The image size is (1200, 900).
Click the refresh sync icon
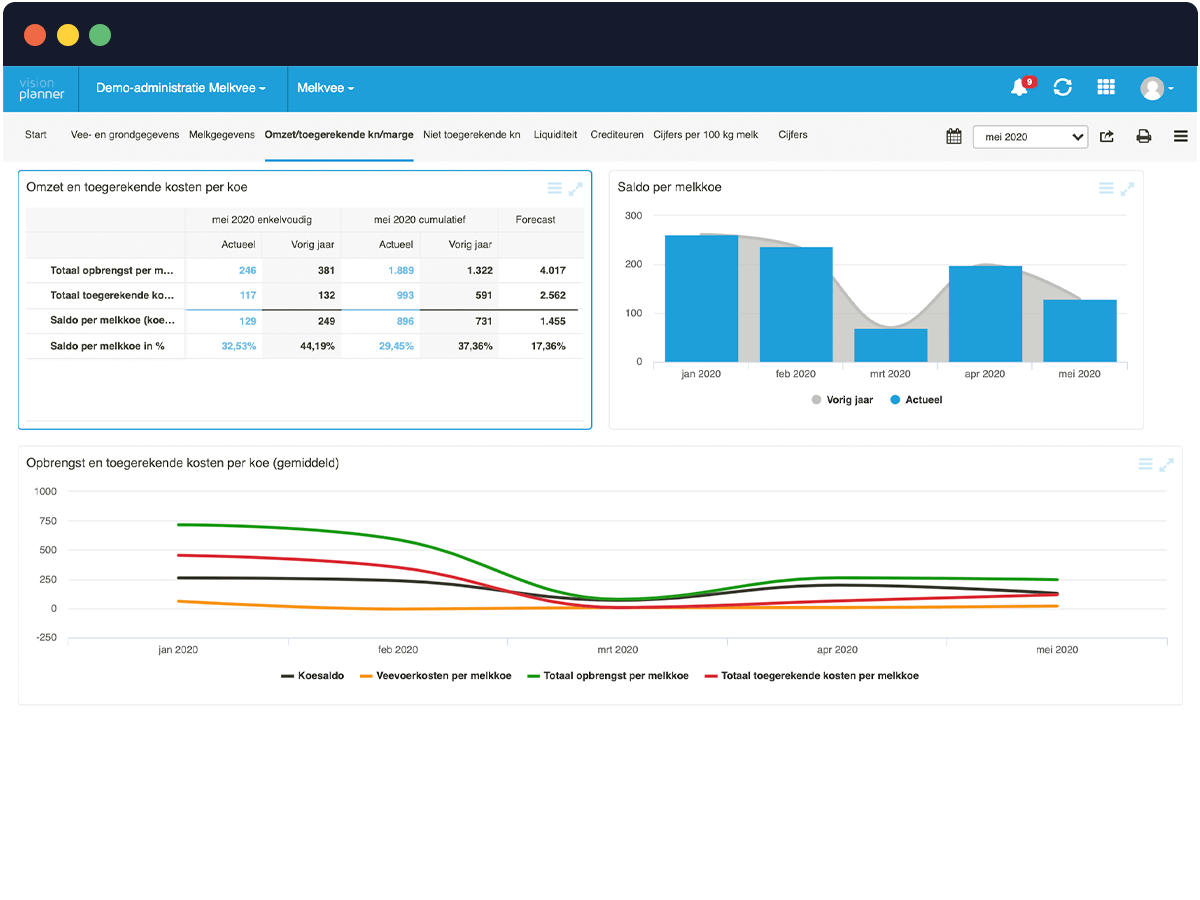pos(1063,88)
